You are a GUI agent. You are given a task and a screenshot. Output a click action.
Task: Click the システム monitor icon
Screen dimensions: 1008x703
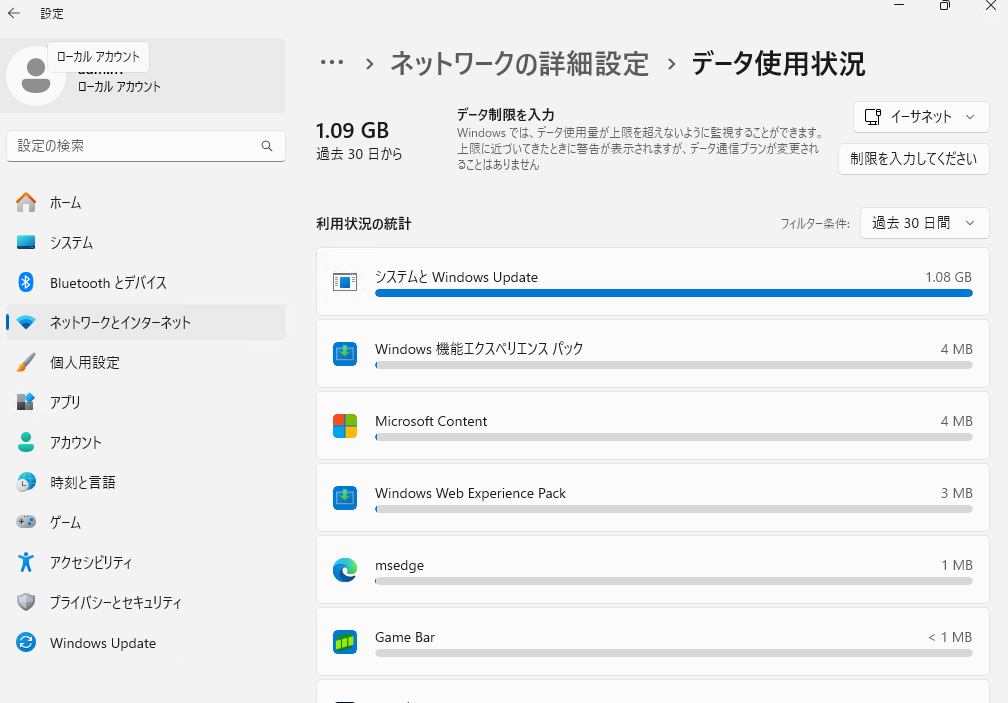pos(26,242)
